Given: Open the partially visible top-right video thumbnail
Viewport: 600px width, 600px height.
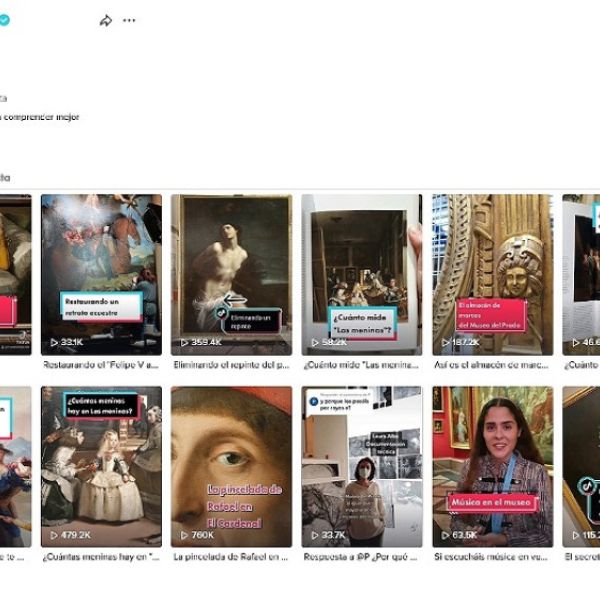Looking at the screenshot, I should [581, 275].
